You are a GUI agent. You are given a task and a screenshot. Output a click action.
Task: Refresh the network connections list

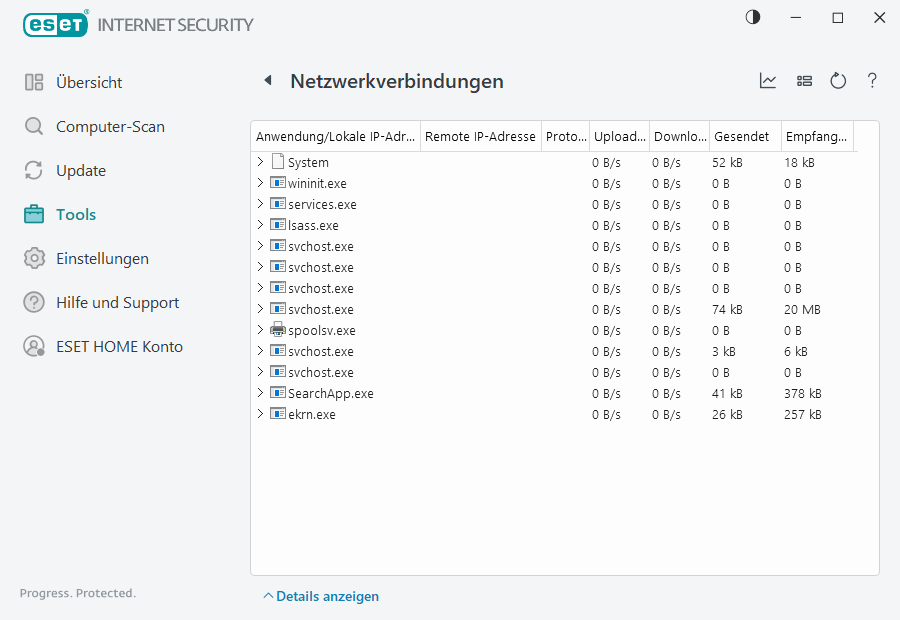[x=838, y=81]
